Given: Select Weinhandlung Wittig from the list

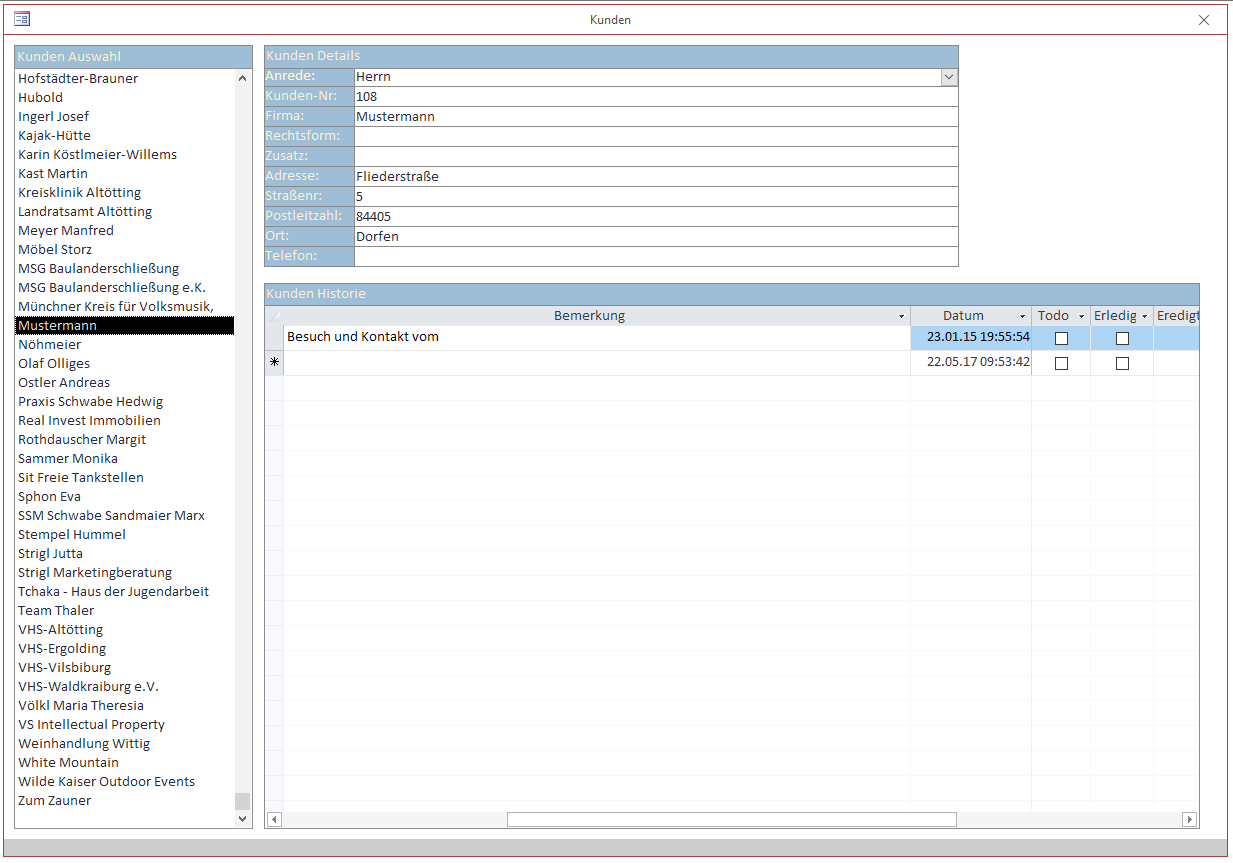Looking at the screenshot, I should coord(84,743).
